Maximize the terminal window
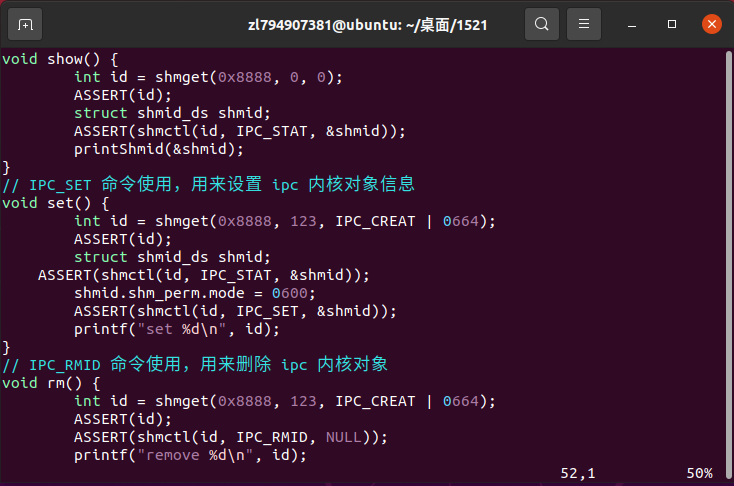 coord(672,24)
